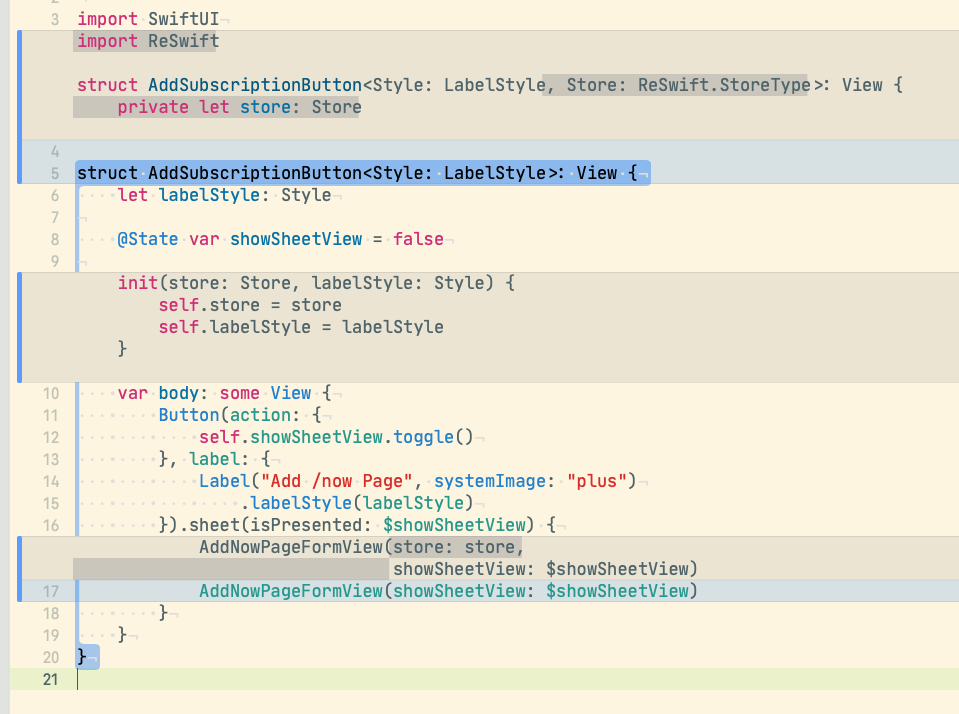Click line number 5 in the gutter
The height and width of the screenshot is (714, 959).
coord(55,173)
